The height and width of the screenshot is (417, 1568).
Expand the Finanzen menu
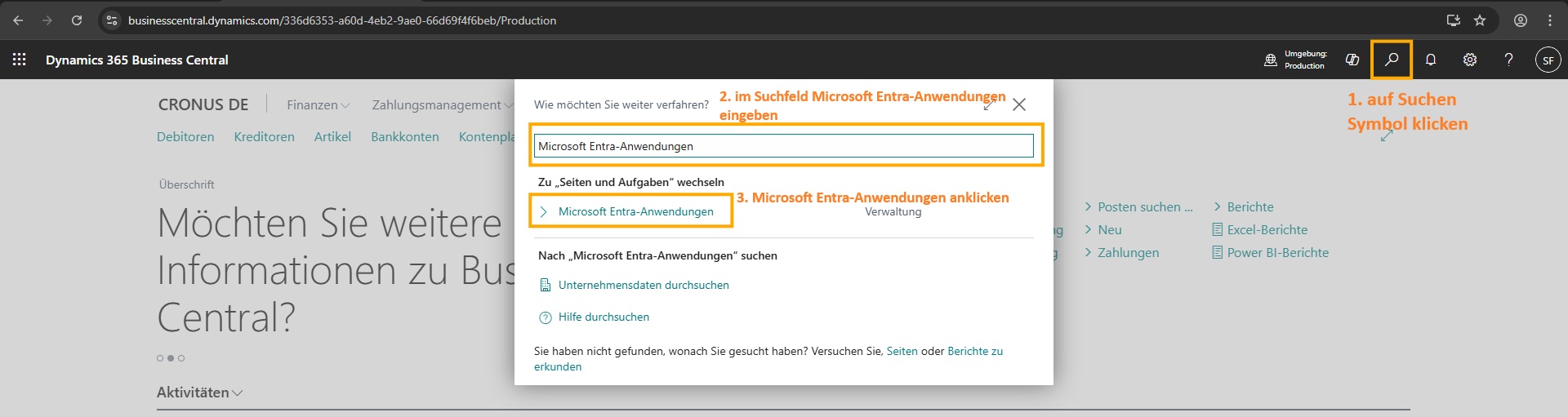(318, 104)
